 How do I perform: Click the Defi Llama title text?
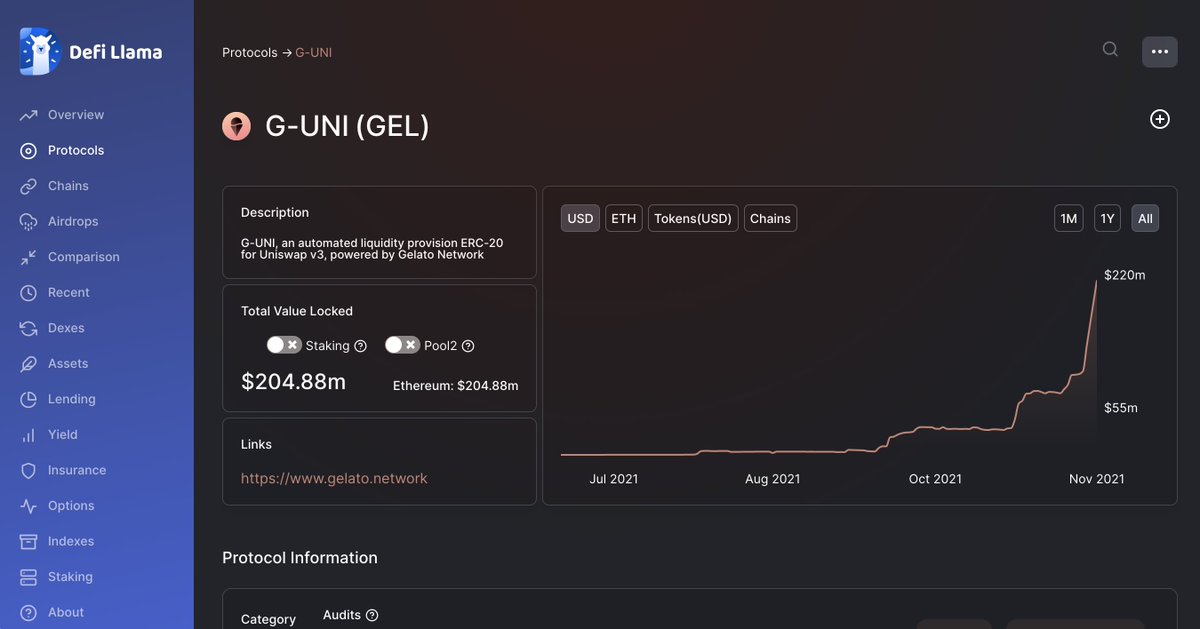tap(116, 52)
